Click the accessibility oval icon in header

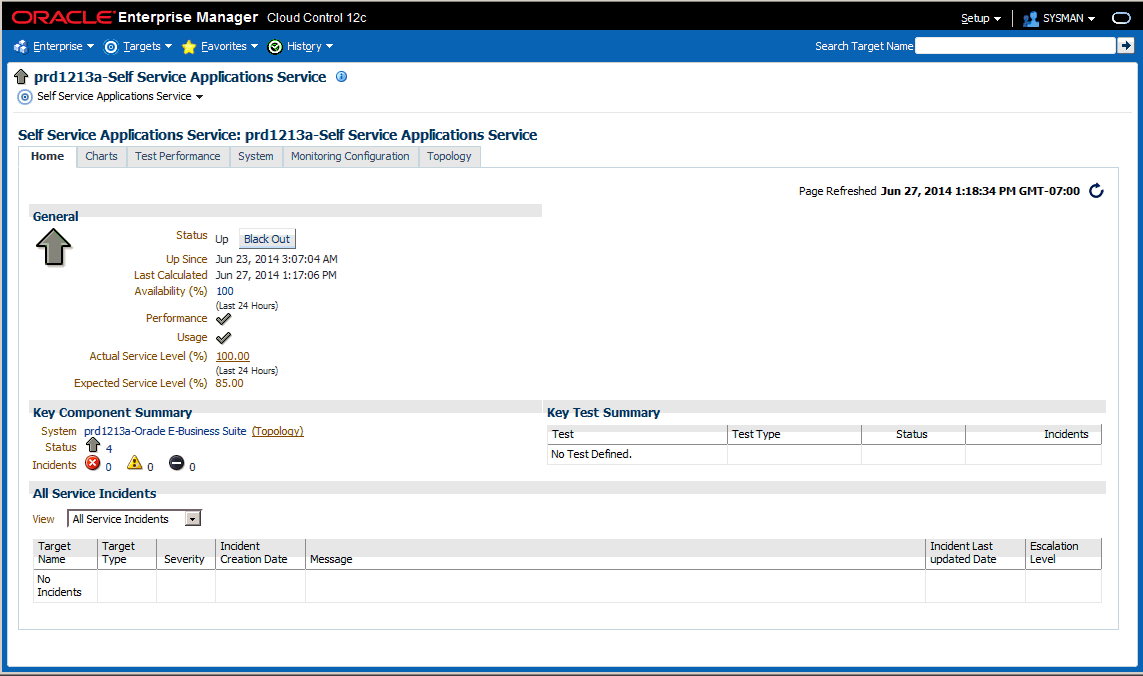click(x=1121, y=18)
